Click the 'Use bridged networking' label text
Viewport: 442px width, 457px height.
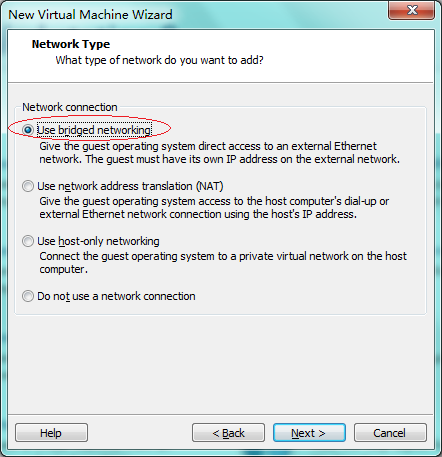point(94,130)
